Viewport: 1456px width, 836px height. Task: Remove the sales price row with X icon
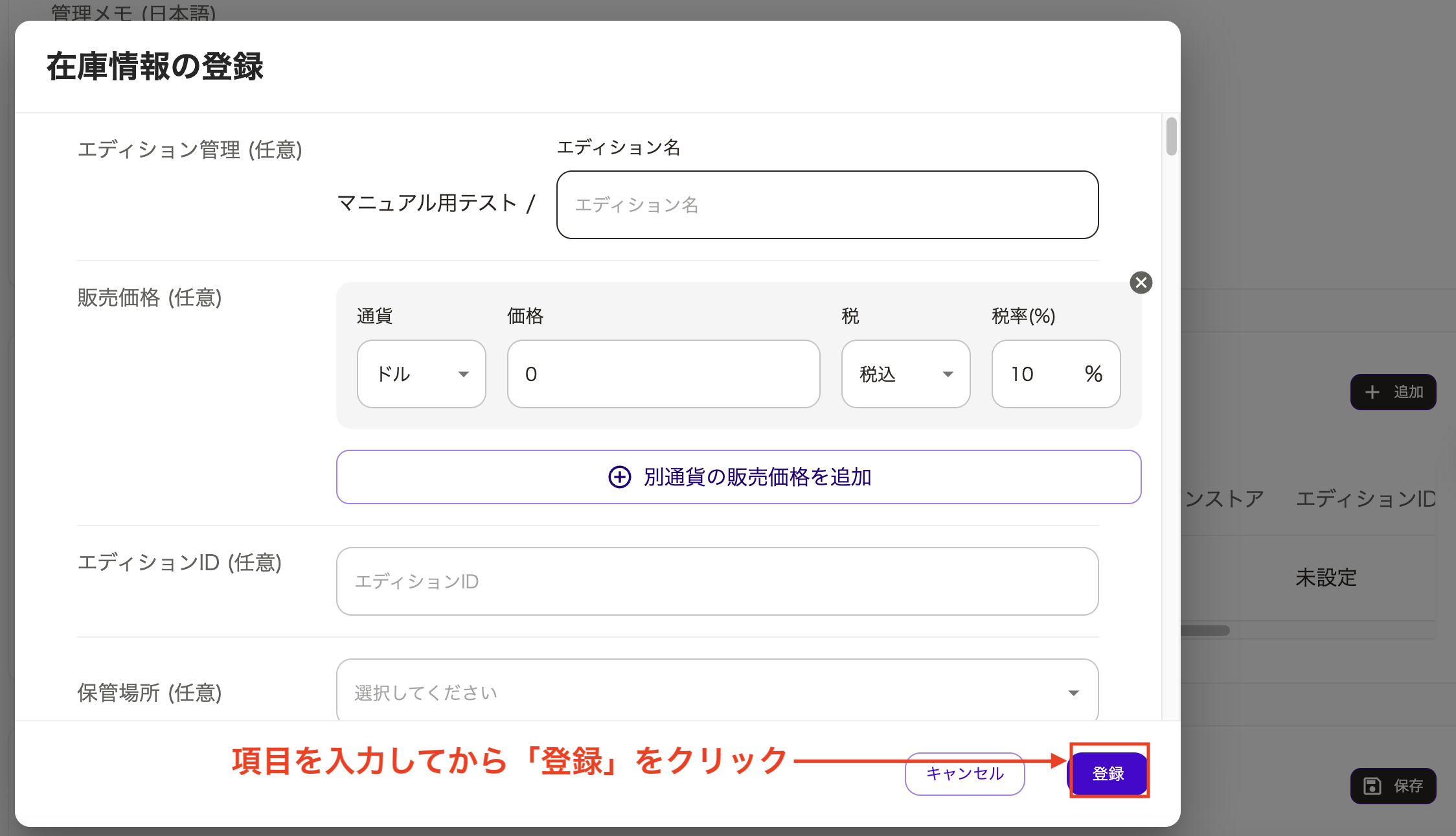[1141, 283]
